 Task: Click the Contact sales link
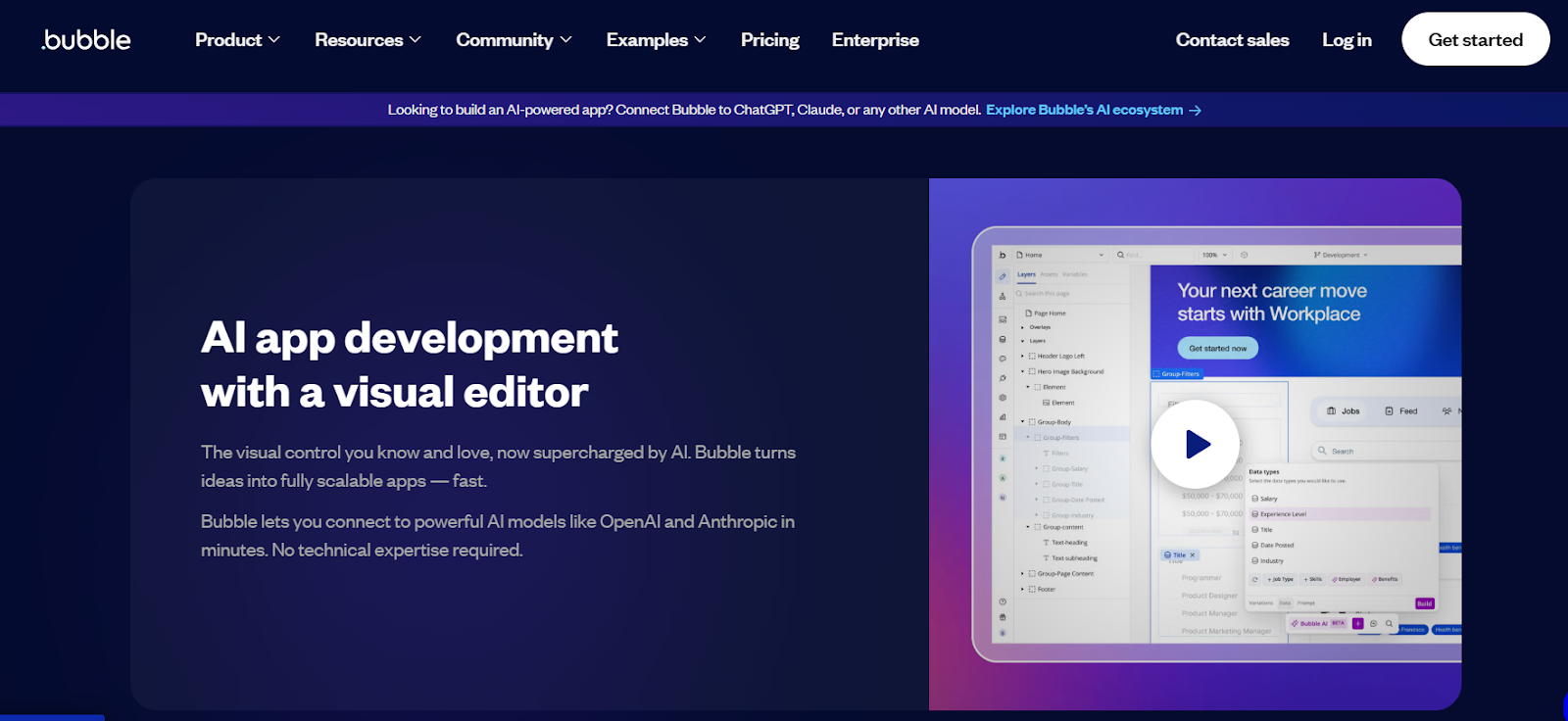tap(1232, 40)
